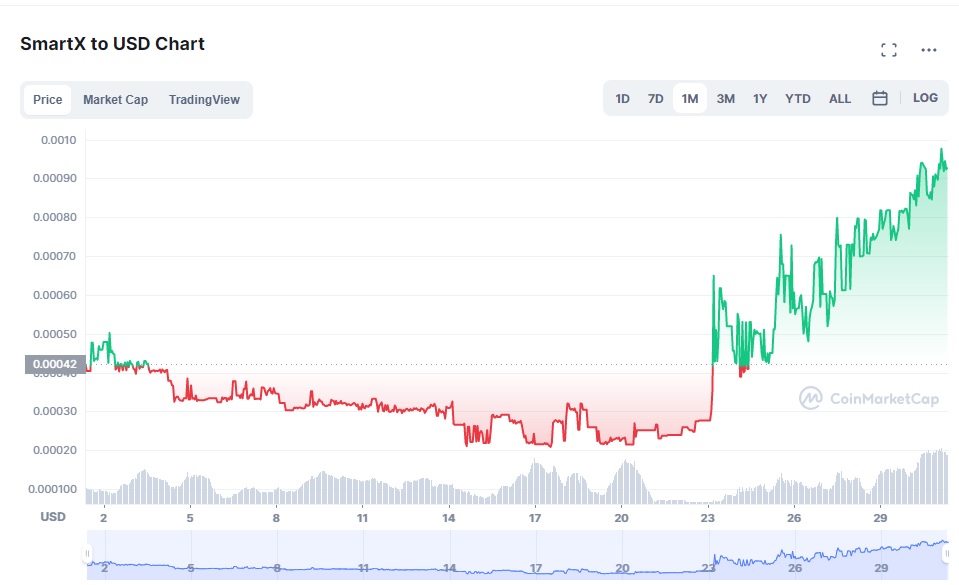Click the date 14 x-axis label
Image resolution: width=959 pixels, height=585 pixels.
[448, 518]
